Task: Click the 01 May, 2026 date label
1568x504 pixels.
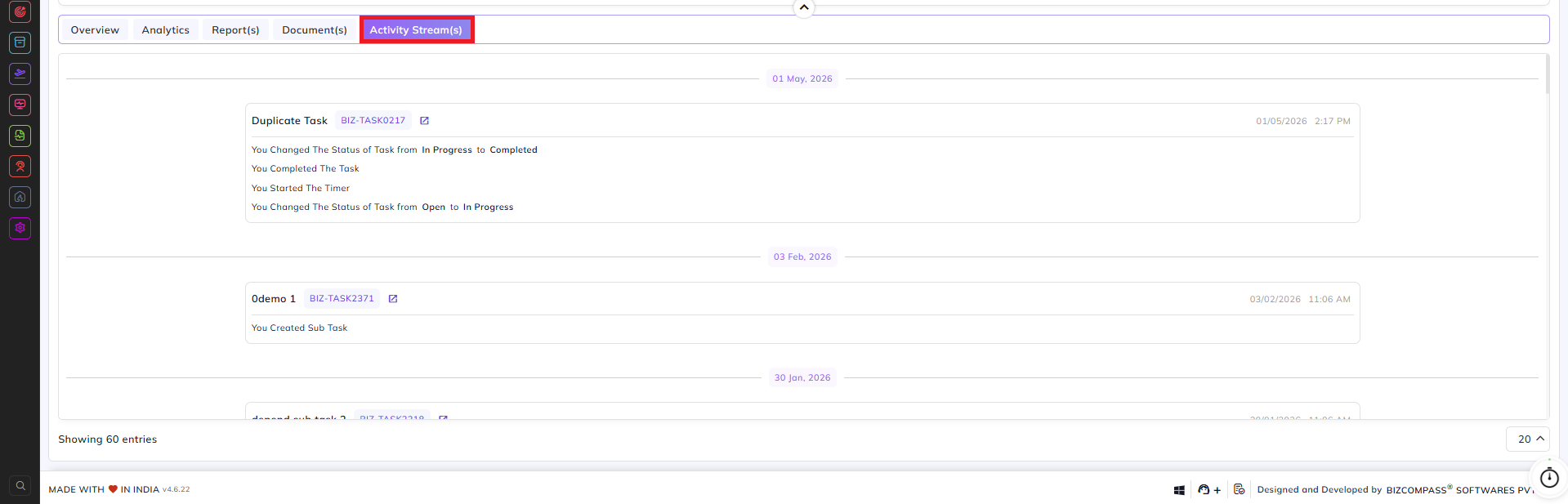Action: (x=802, y=78)
